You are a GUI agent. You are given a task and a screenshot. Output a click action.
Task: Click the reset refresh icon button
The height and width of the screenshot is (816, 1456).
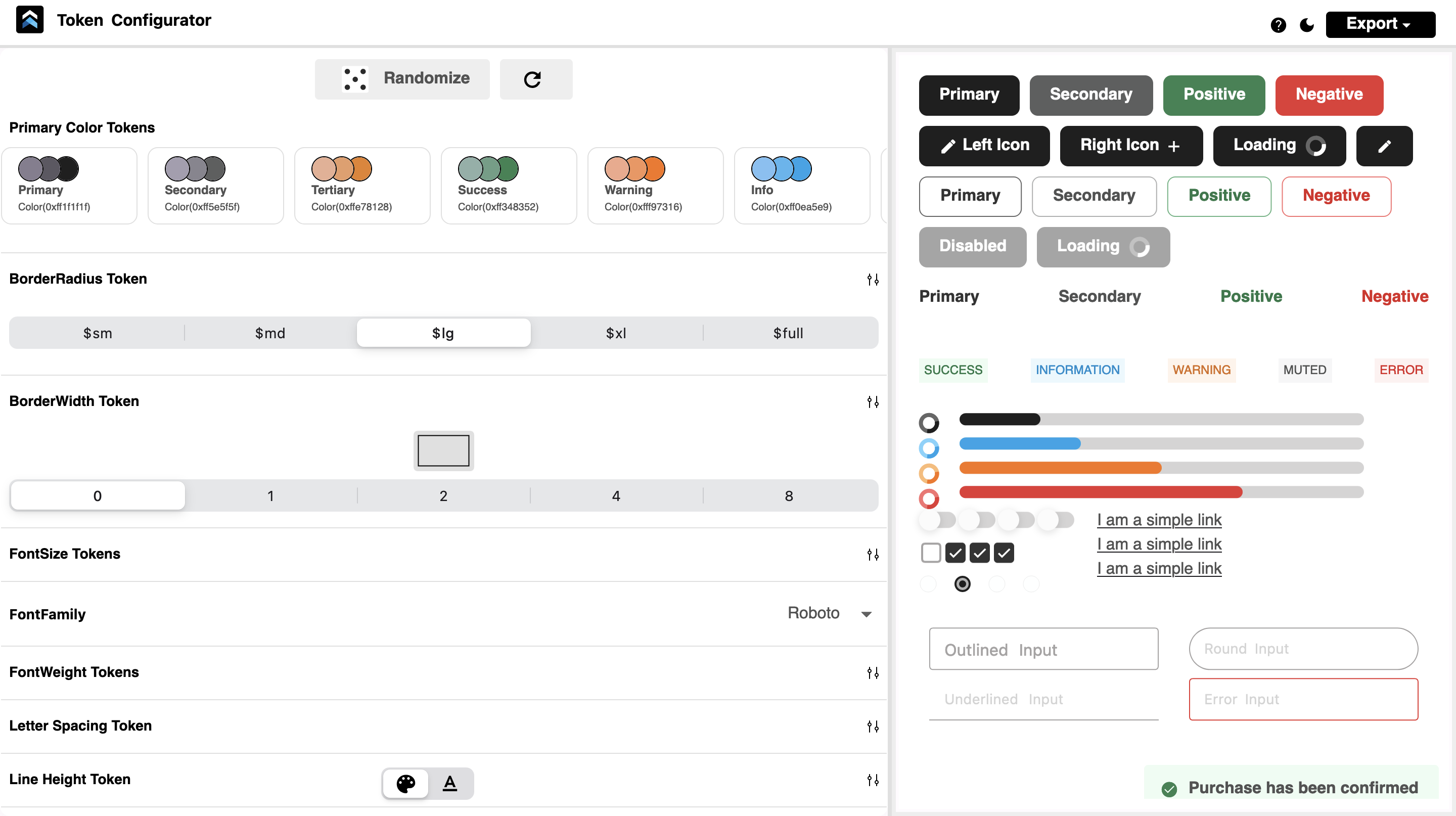point(535,79)
